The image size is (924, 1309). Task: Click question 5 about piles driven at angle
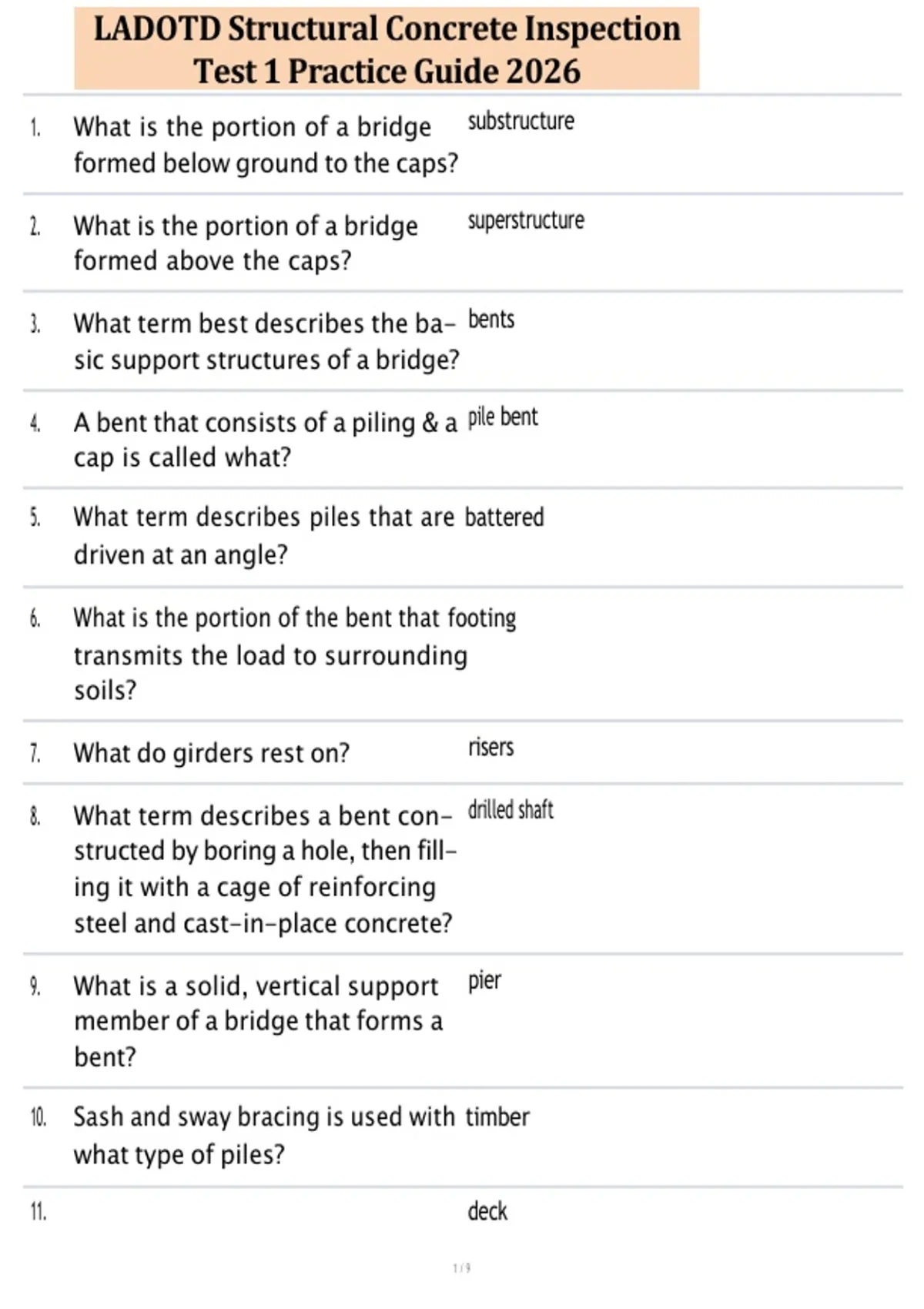click(x=264, y=536)
